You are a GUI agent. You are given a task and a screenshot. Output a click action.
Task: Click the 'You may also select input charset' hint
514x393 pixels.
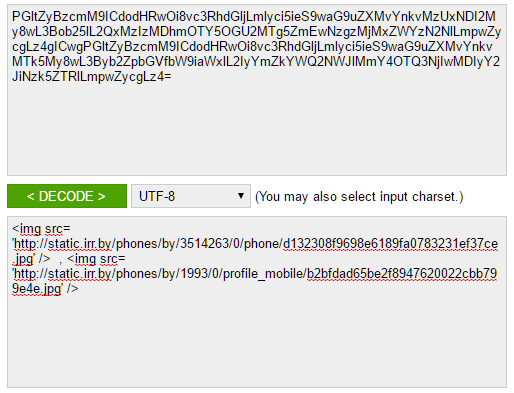click(359, 196)
